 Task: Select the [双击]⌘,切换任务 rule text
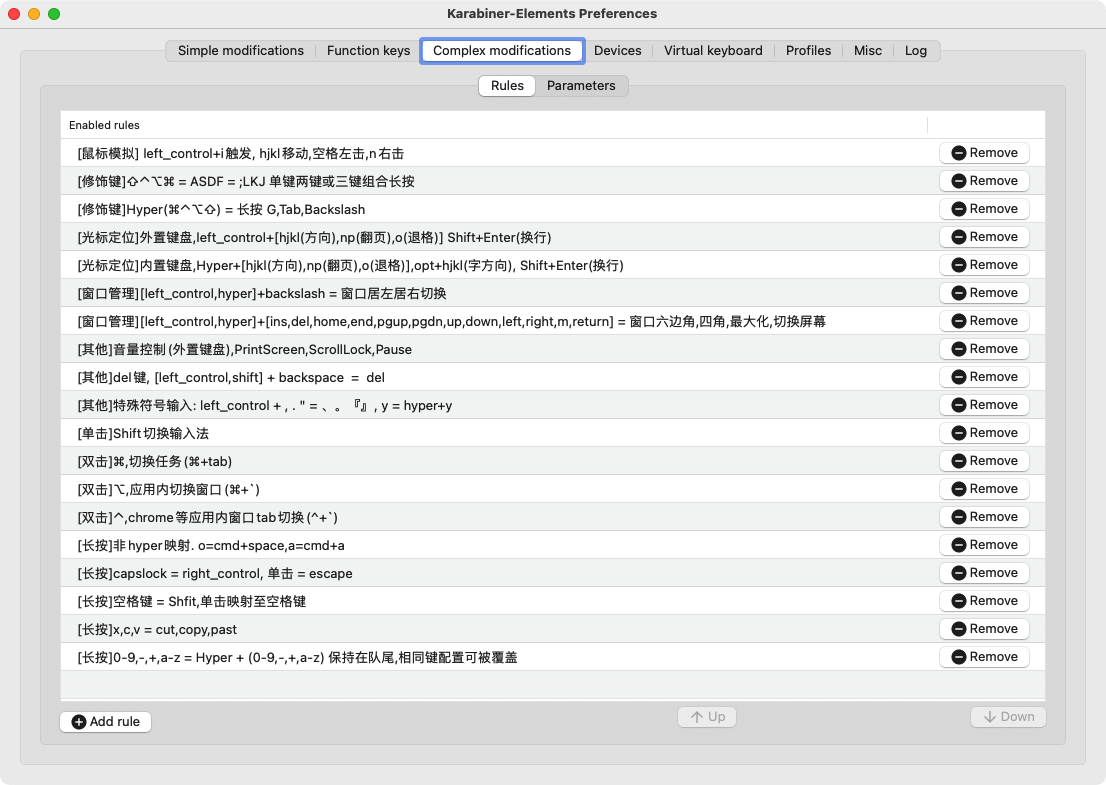154,461
